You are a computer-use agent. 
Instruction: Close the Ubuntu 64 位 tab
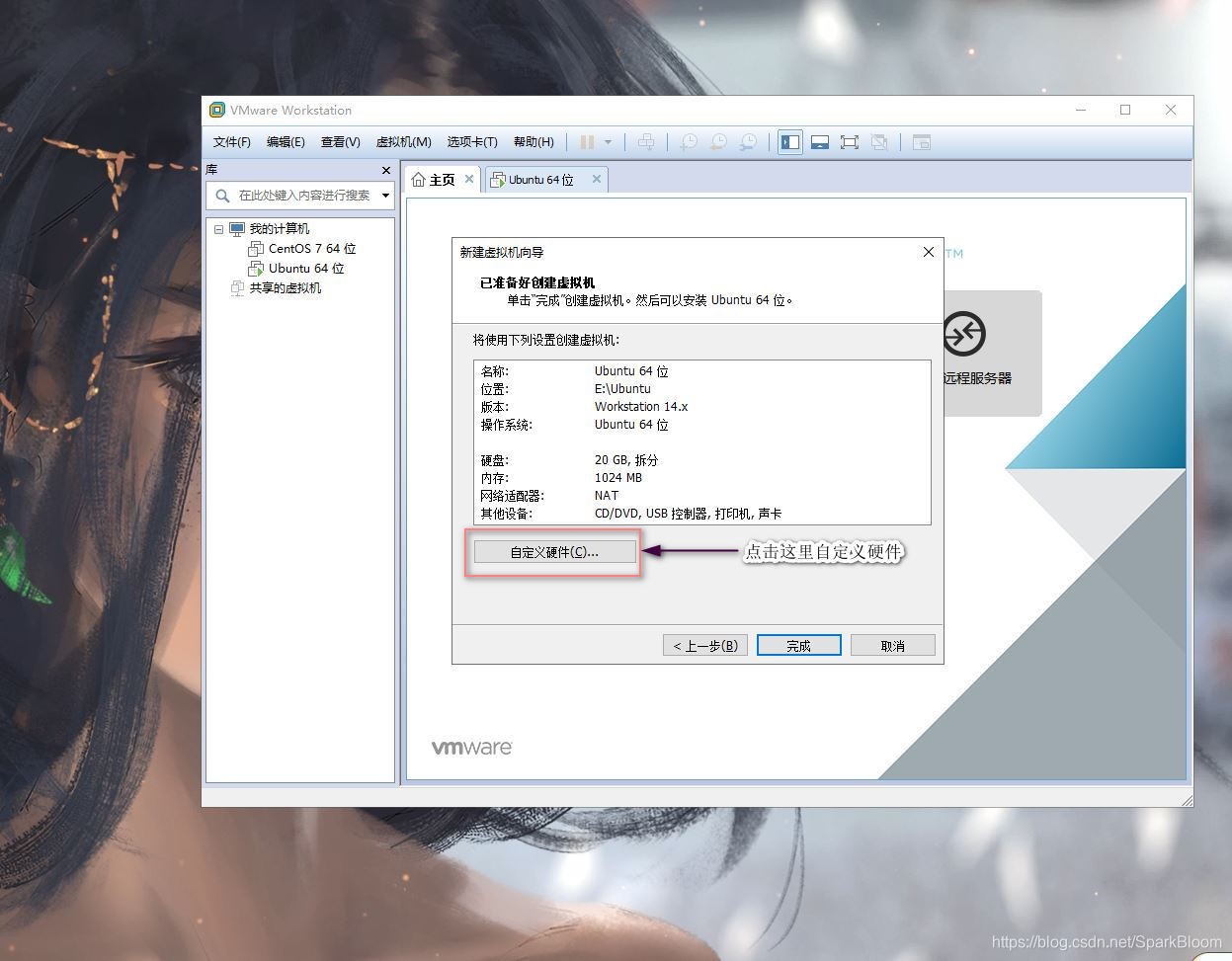point(597,179)
